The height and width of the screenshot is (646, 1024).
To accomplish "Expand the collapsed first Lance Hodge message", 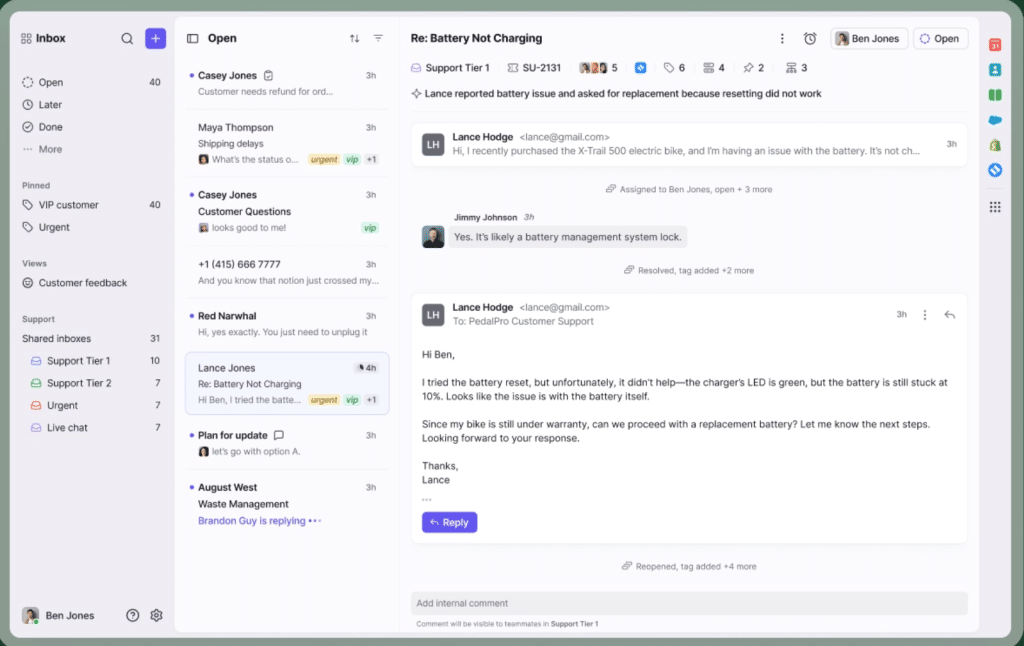I will [x=689, y=144].
